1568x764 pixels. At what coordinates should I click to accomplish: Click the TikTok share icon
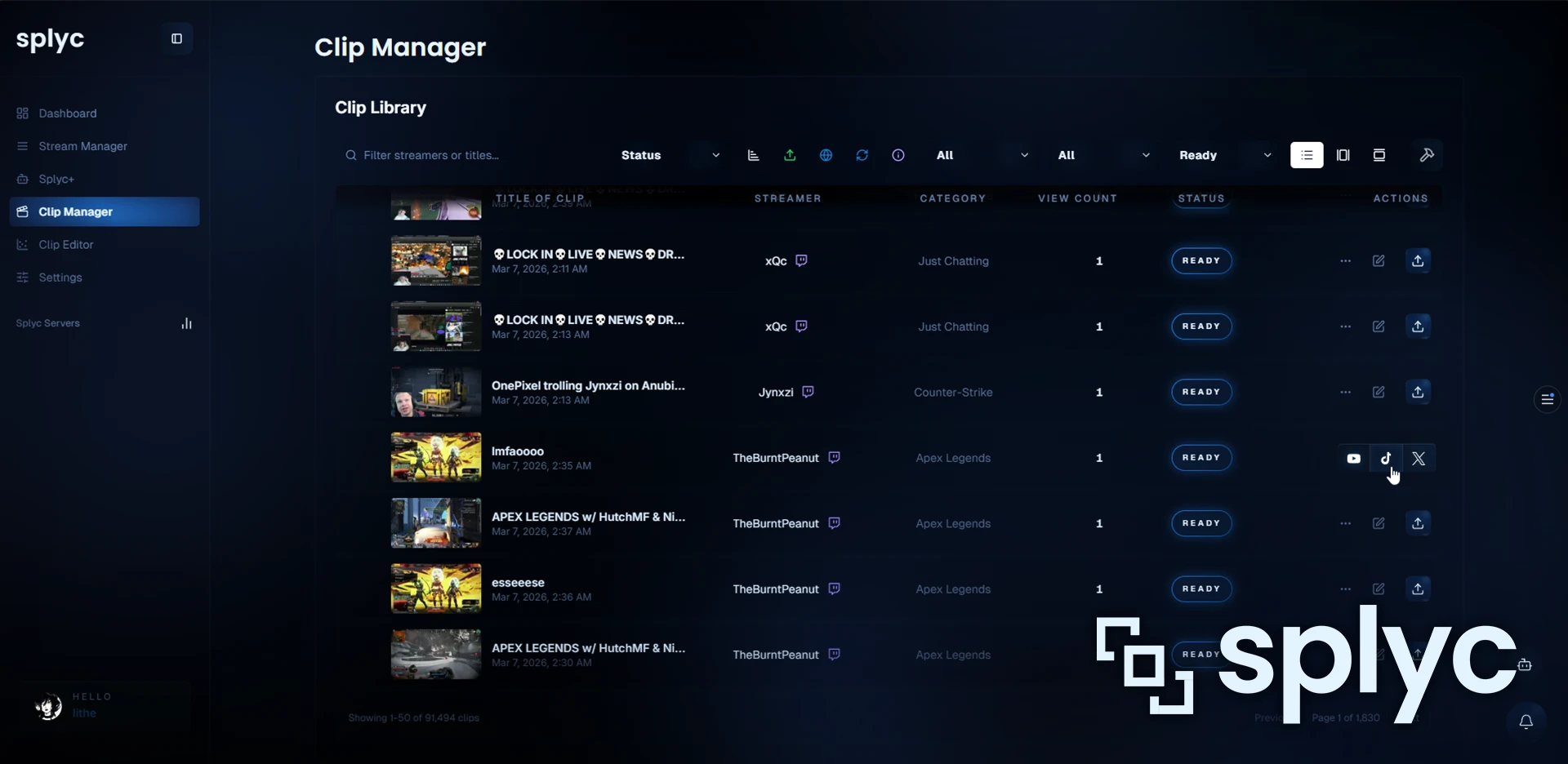[x=1386, y=458]
